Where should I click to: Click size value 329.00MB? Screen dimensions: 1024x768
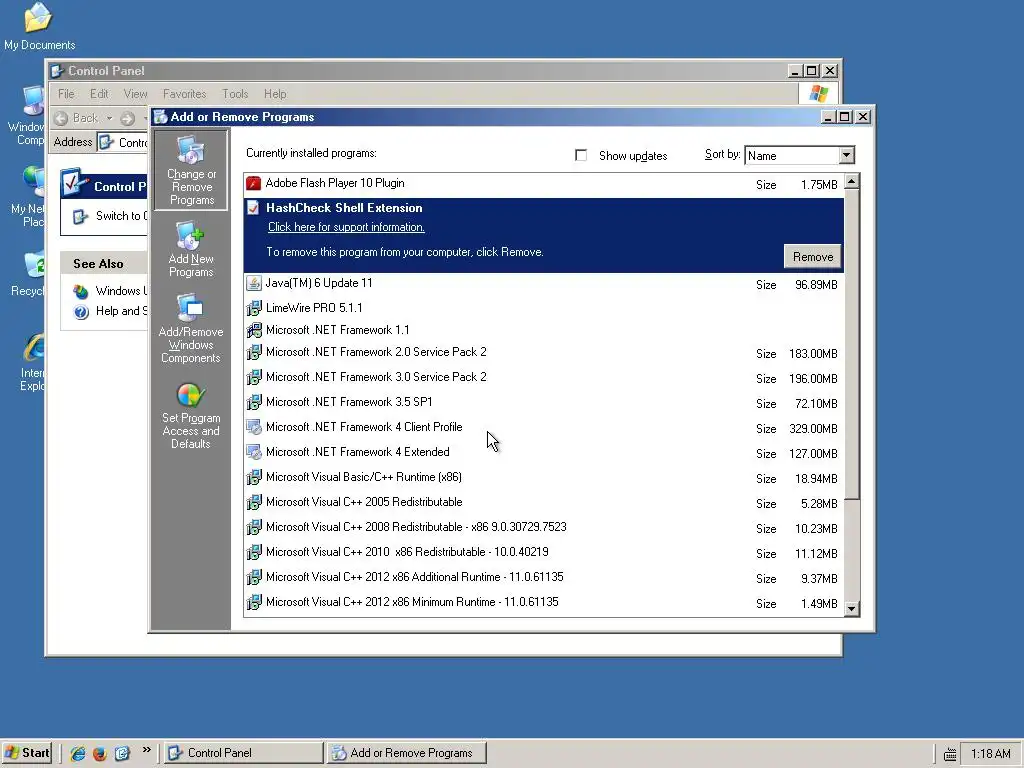pyautogui.click(x=813, y=429)
